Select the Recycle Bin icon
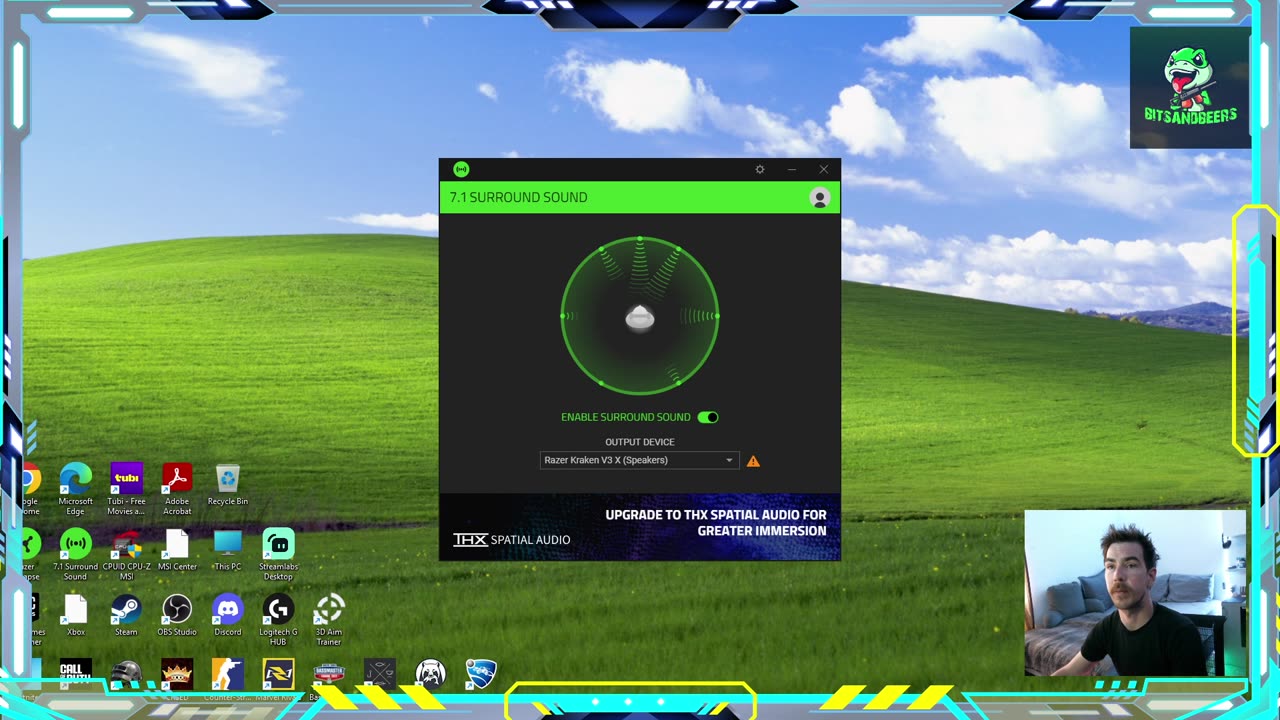The height and width of the screenshot is (720, 1280). pos(228,485)
